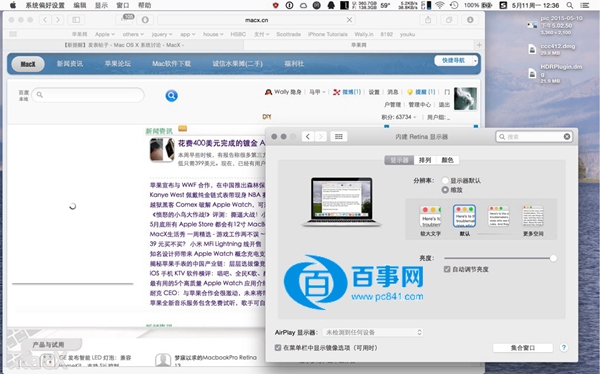Open the 福利社 nav link

(x=294, y=64)
